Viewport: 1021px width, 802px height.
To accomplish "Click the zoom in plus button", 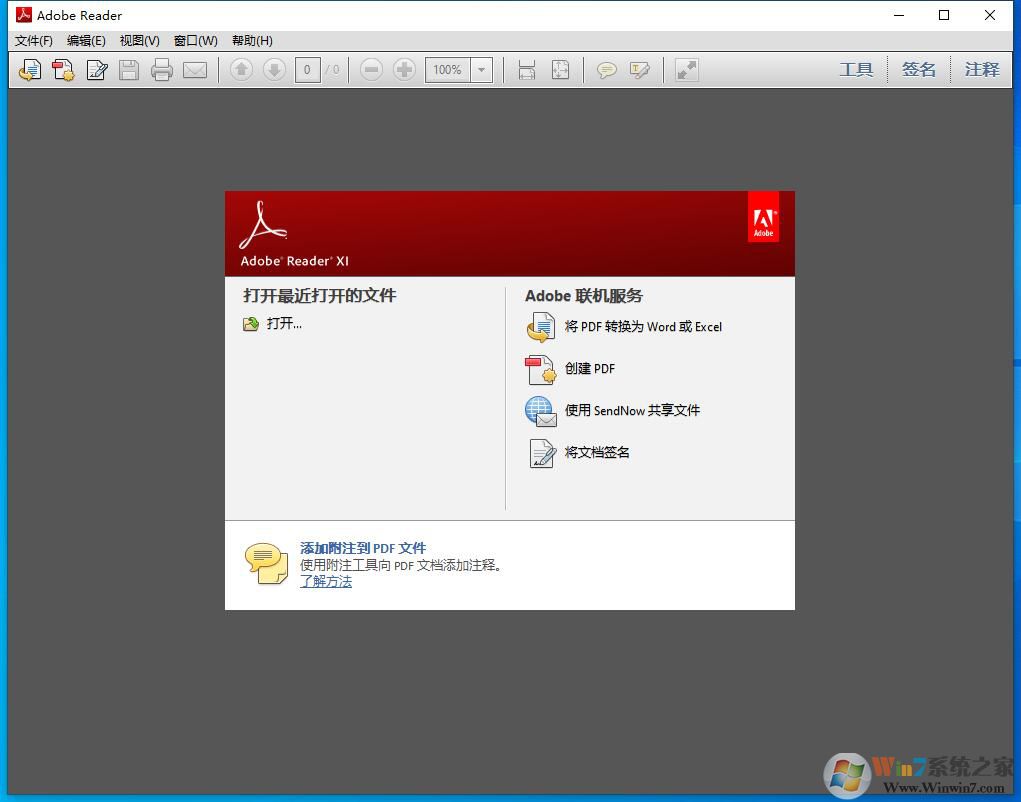I will [404, 69].
